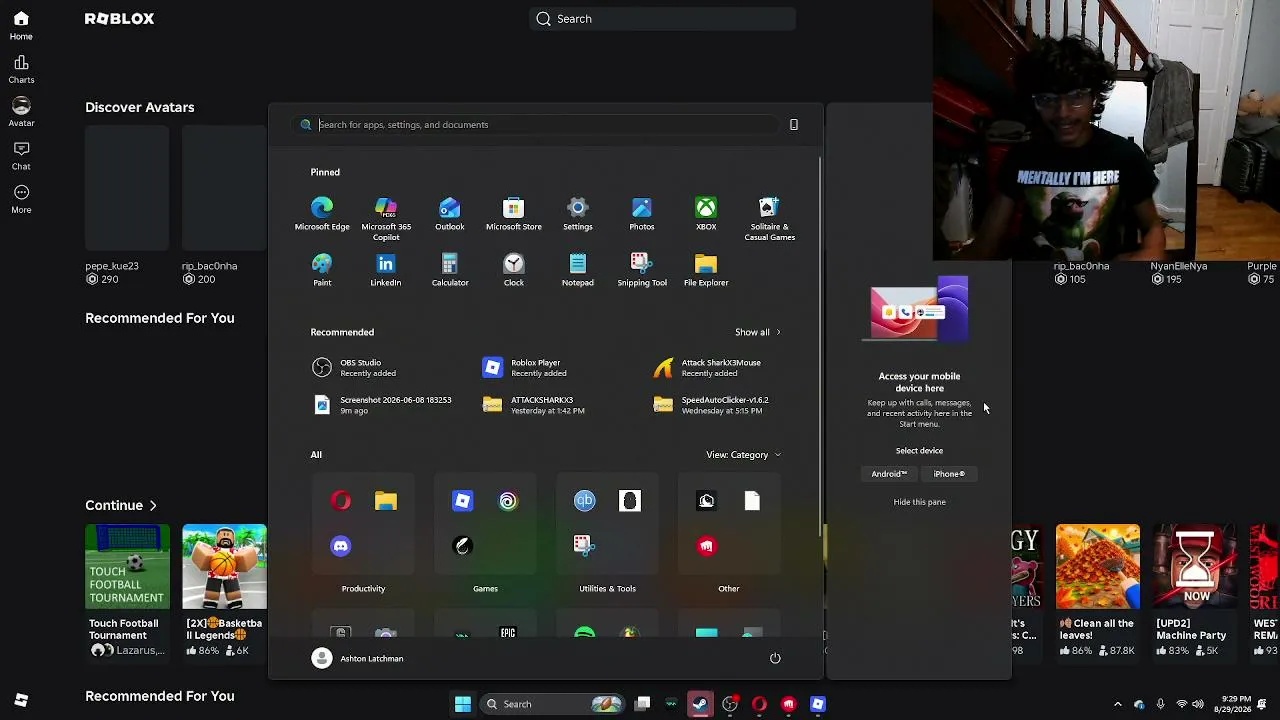Image resolution: width=1280 pixels, height=720 pixels.
Task: Open Discord in the Productivity group
Action: tap(341, 546)
